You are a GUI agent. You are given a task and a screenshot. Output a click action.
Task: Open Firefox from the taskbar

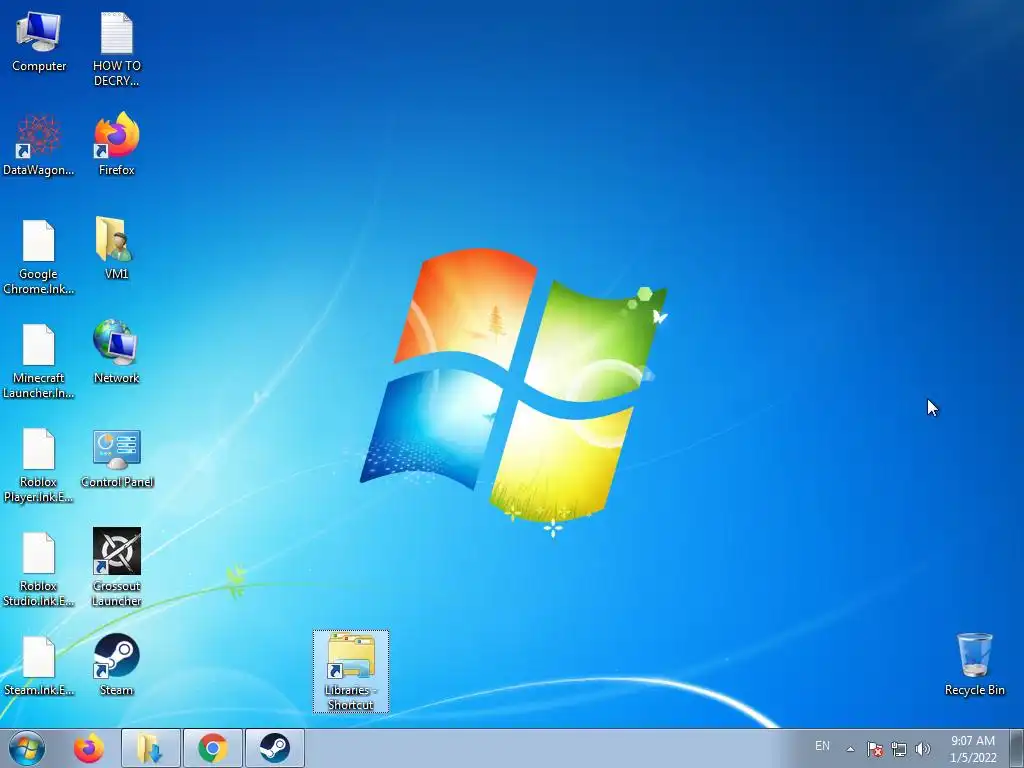pos(89,748)
